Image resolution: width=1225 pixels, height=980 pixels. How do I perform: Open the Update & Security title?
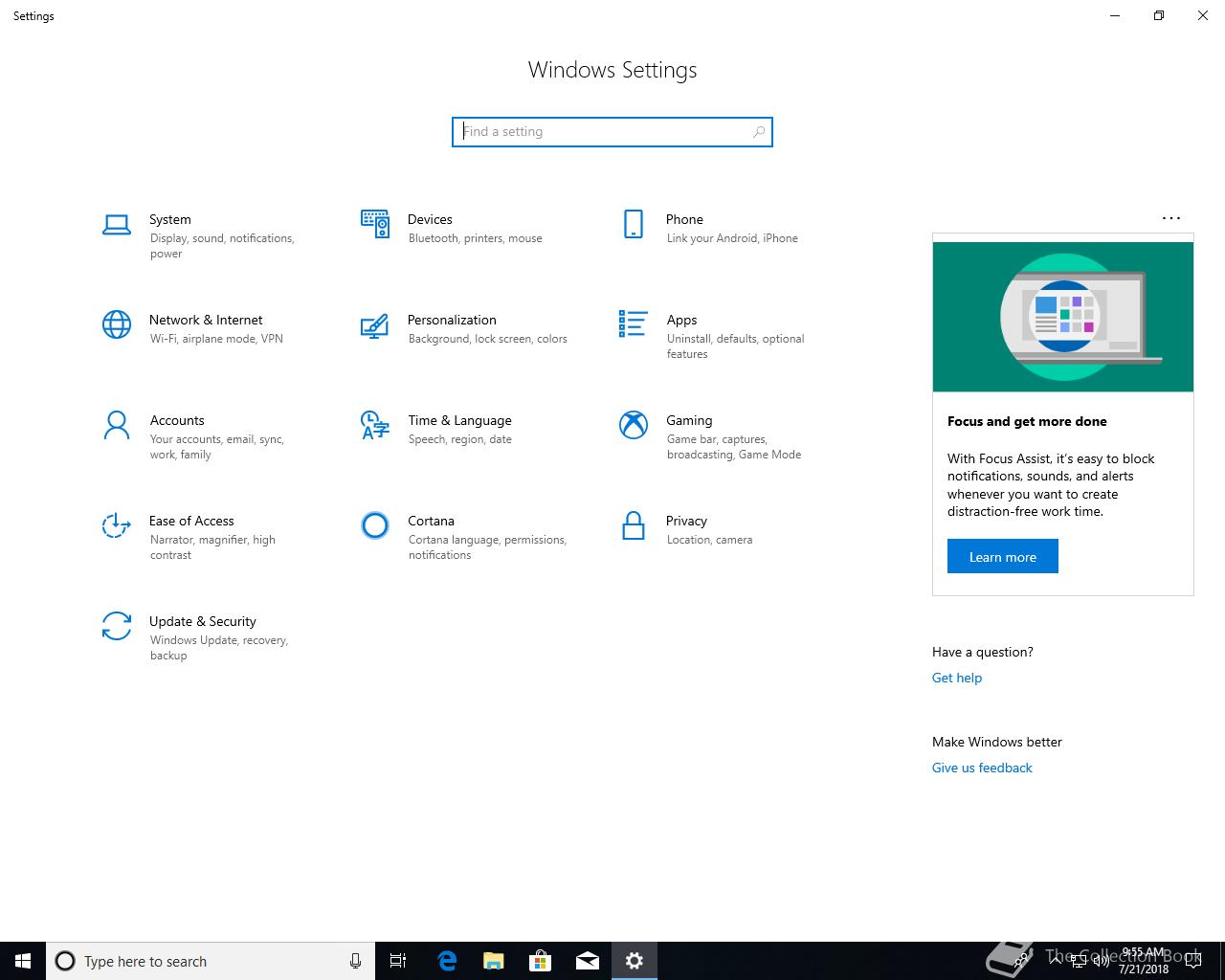pyautogui.click(x=203, y=621)
